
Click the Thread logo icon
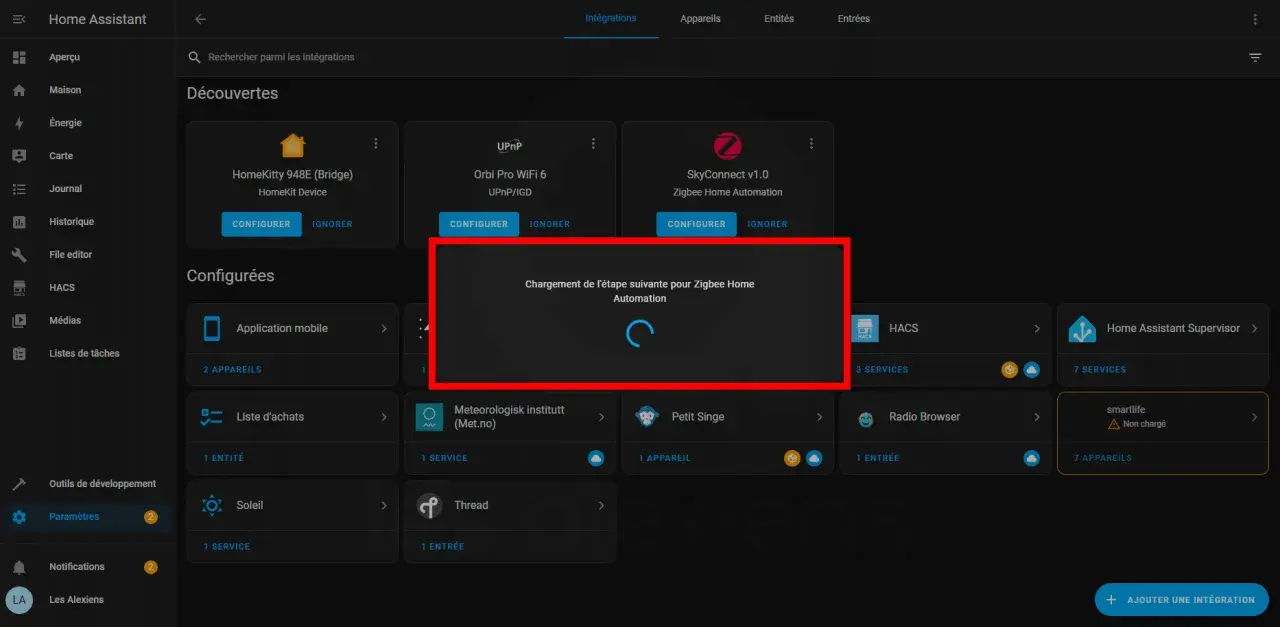430,506
